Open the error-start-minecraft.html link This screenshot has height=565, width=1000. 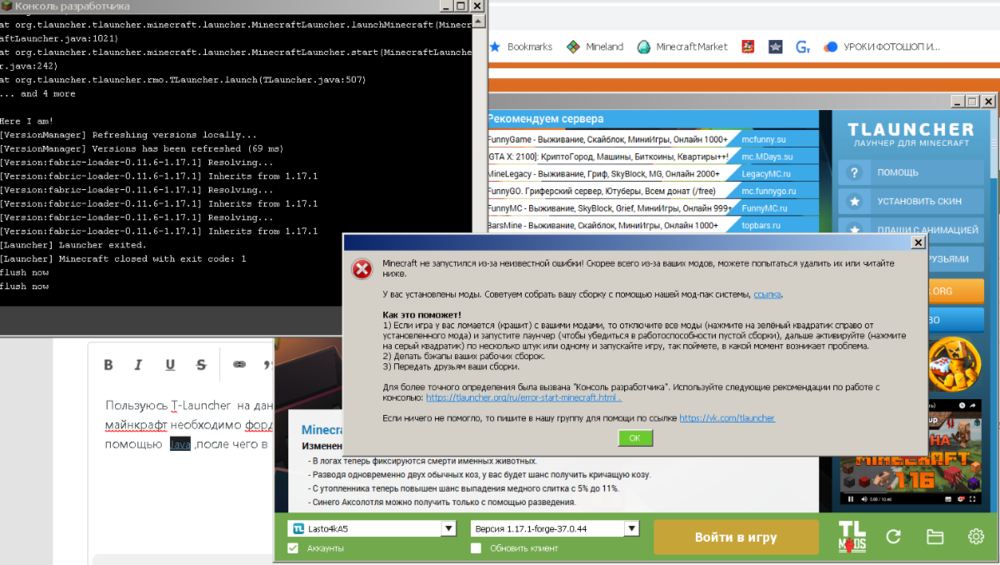click(524, 397)
